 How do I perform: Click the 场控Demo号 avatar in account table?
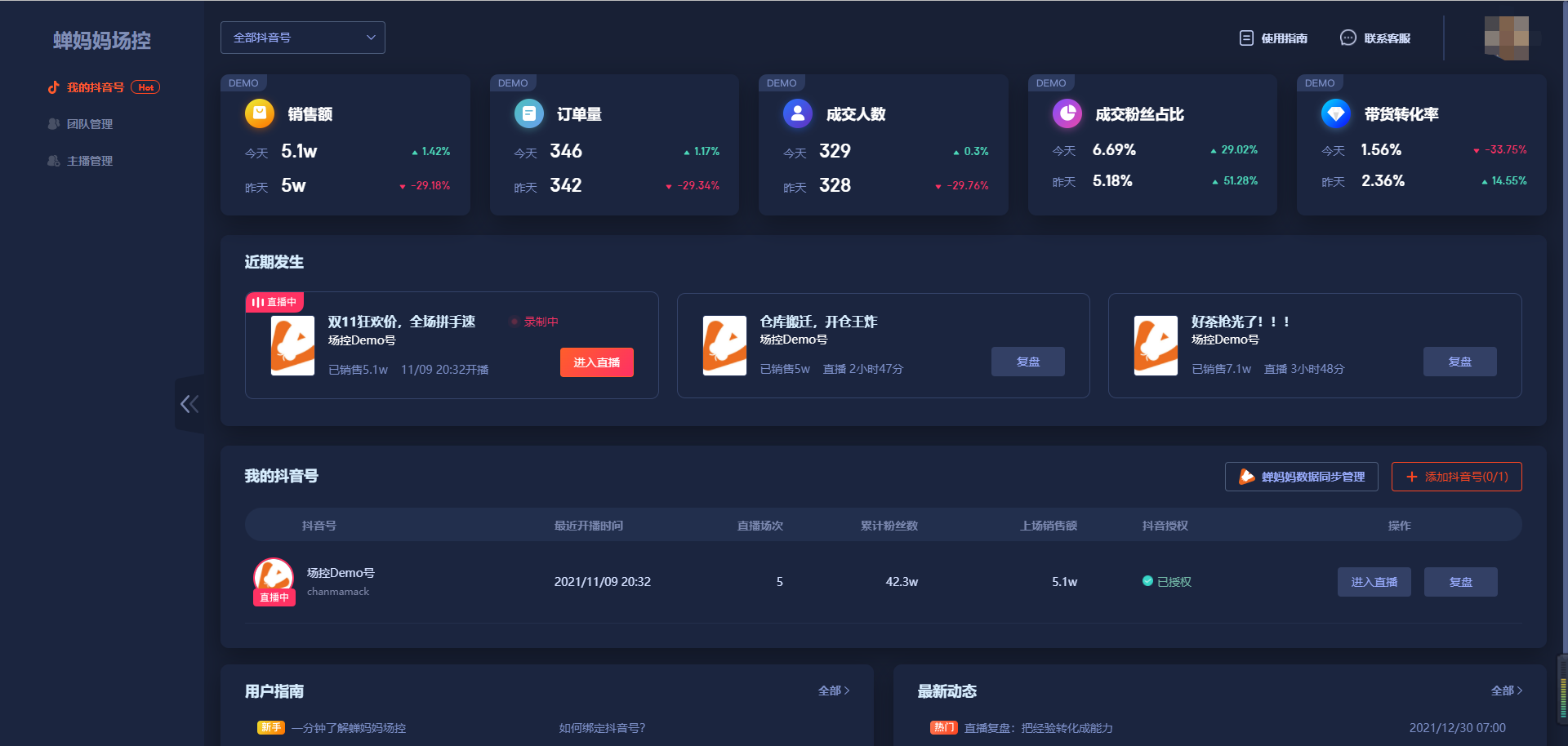pyautogui.click(x=274, y=578)
